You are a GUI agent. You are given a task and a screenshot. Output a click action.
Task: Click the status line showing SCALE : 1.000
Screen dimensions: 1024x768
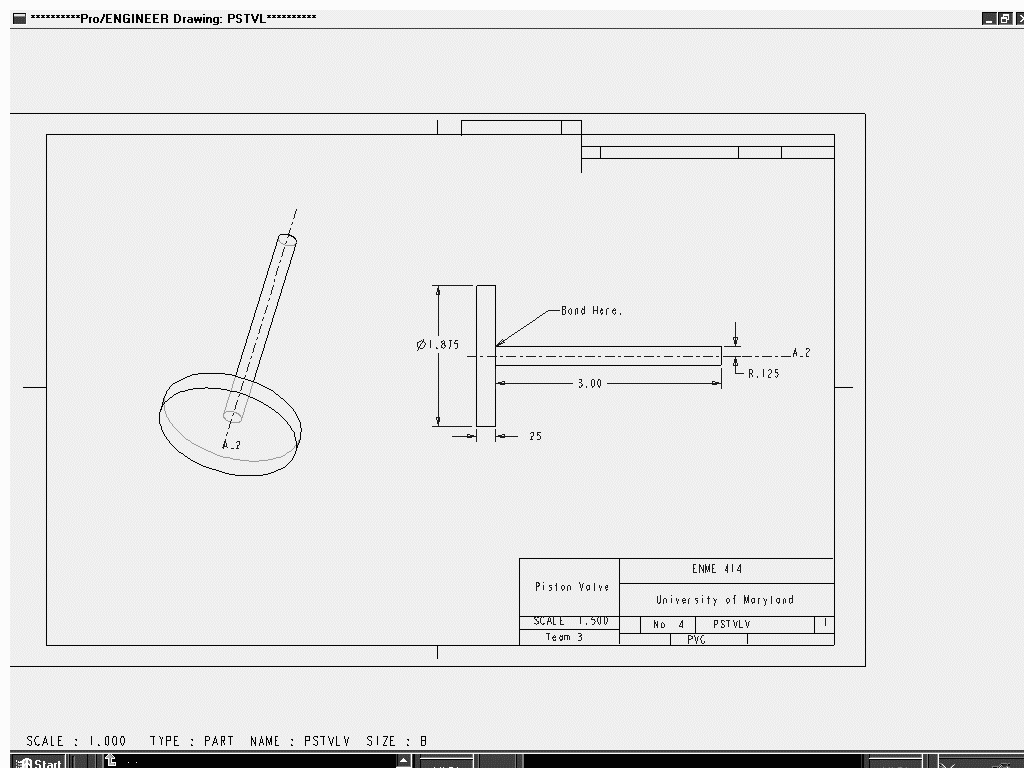pos(77,741)
